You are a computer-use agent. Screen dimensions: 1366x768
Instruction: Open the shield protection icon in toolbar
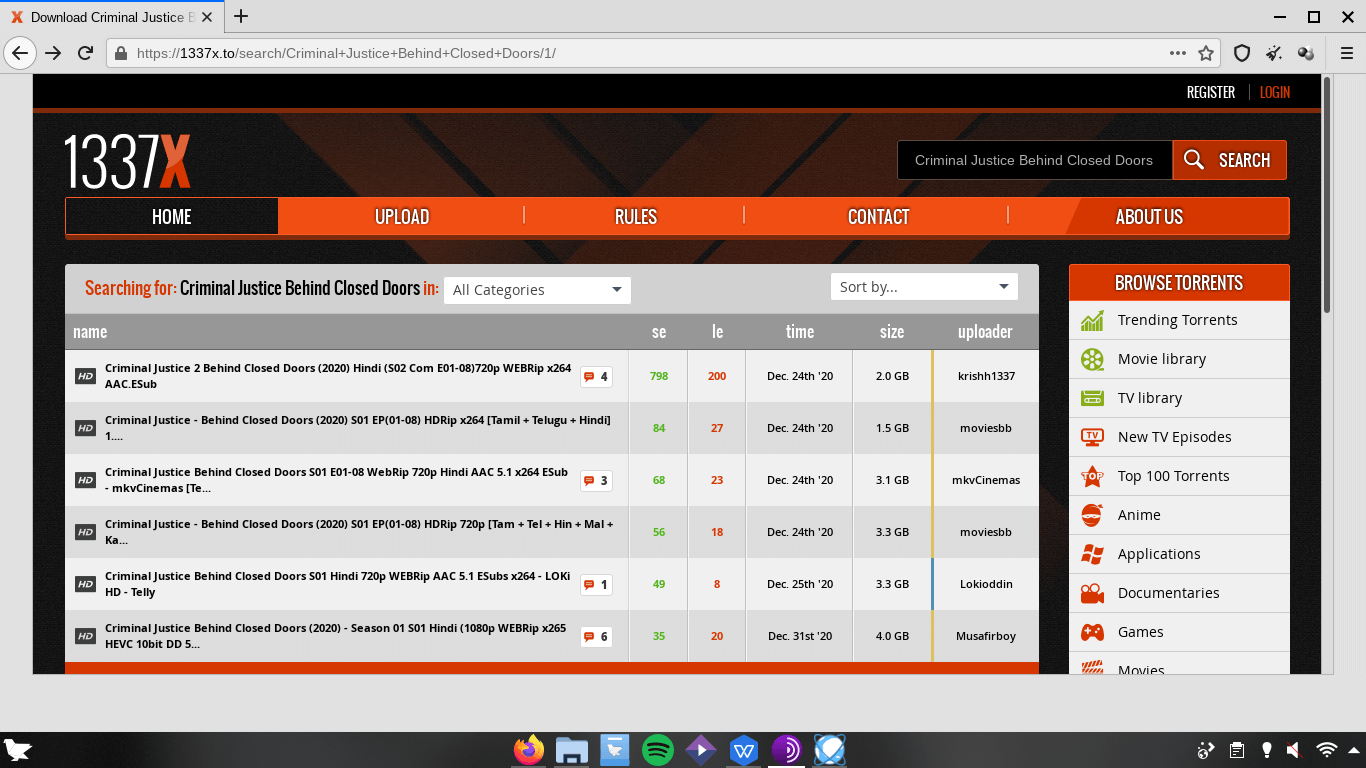[1242, 53]
